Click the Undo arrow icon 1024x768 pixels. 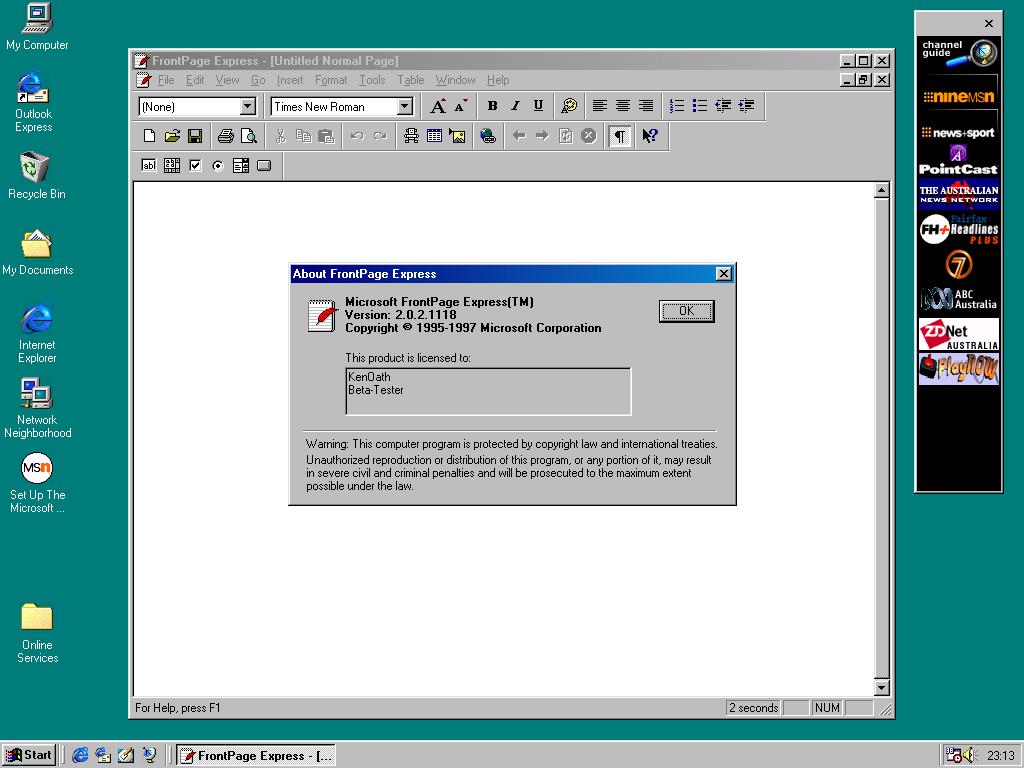point(357,136)
